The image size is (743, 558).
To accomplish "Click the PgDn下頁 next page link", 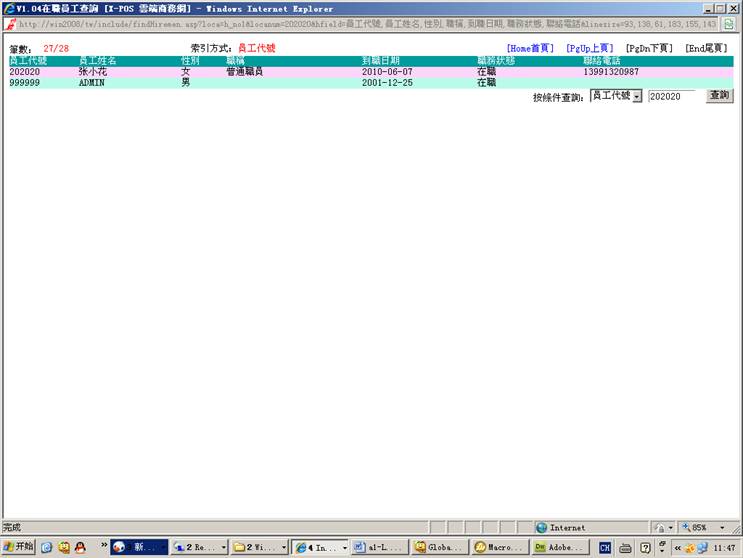I will [x=649, y=48].
